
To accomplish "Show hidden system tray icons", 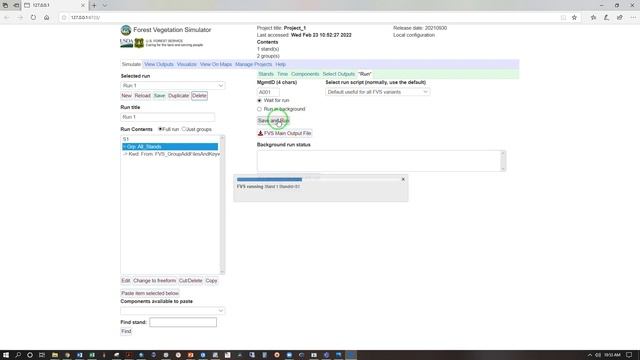I will 589,355.
